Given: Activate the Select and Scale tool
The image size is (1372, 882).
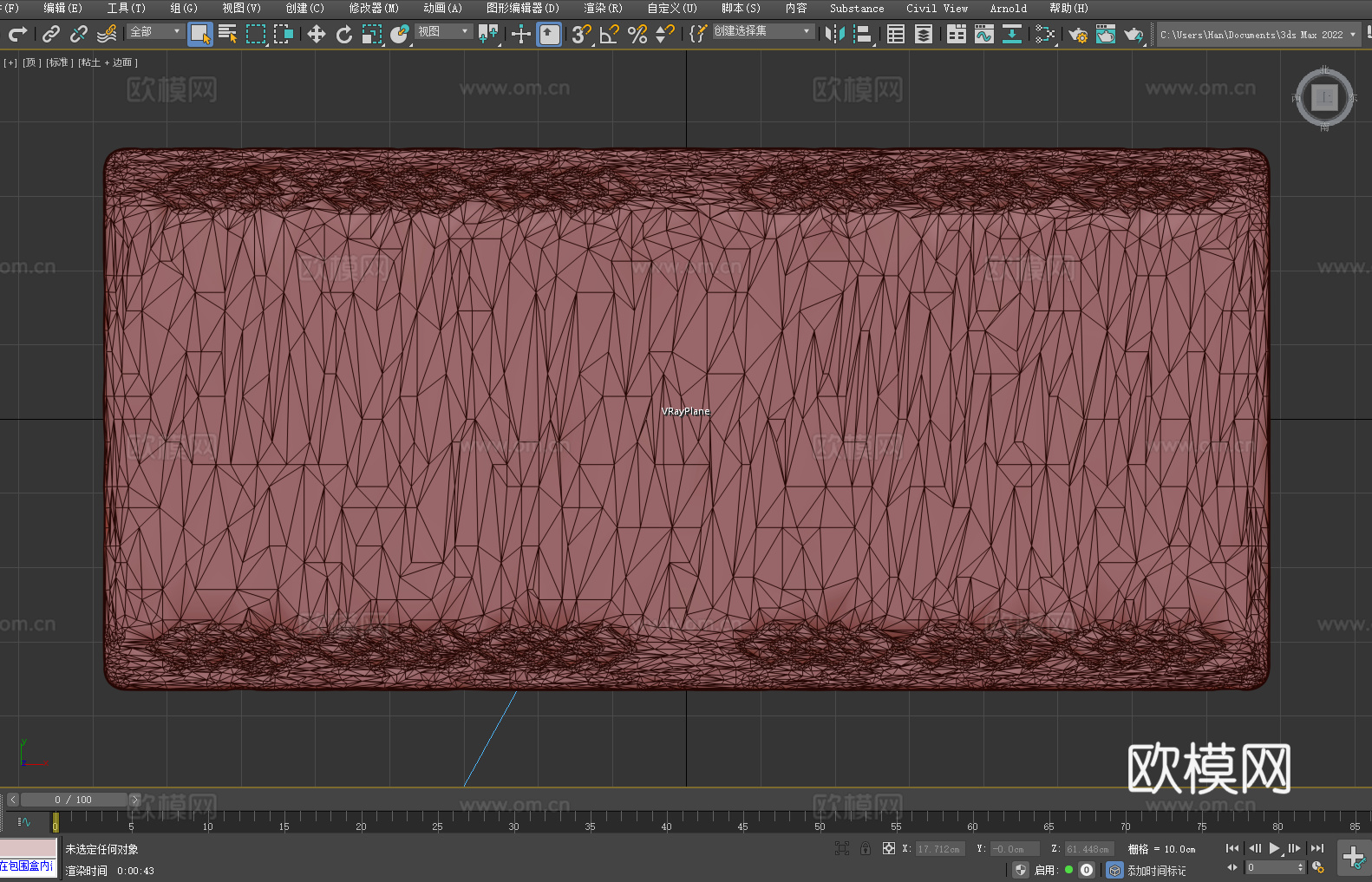Looking at the screenshot, I should click(372, 34).
